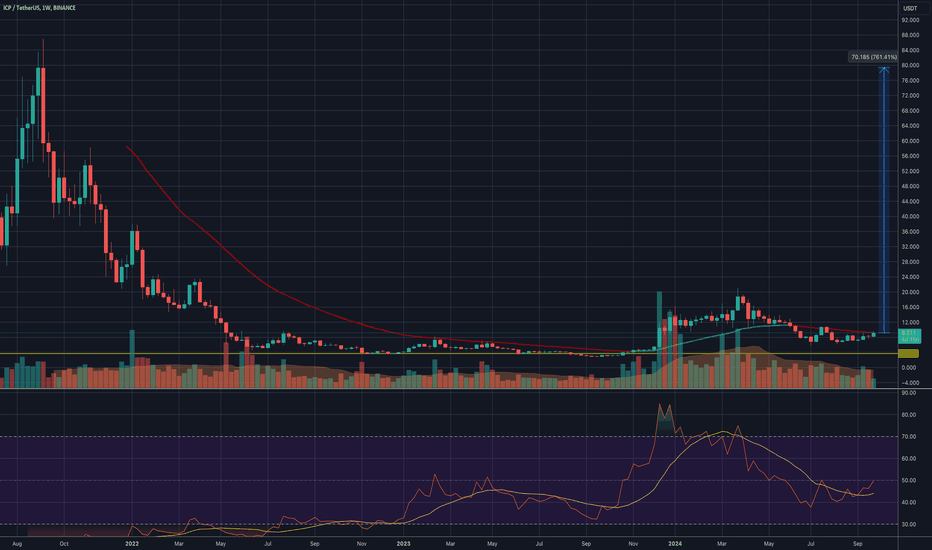The height and width of the screenshot is (550, 932).
Task: Click the 40.00 RSI scale label
Action: click(911, 502)
